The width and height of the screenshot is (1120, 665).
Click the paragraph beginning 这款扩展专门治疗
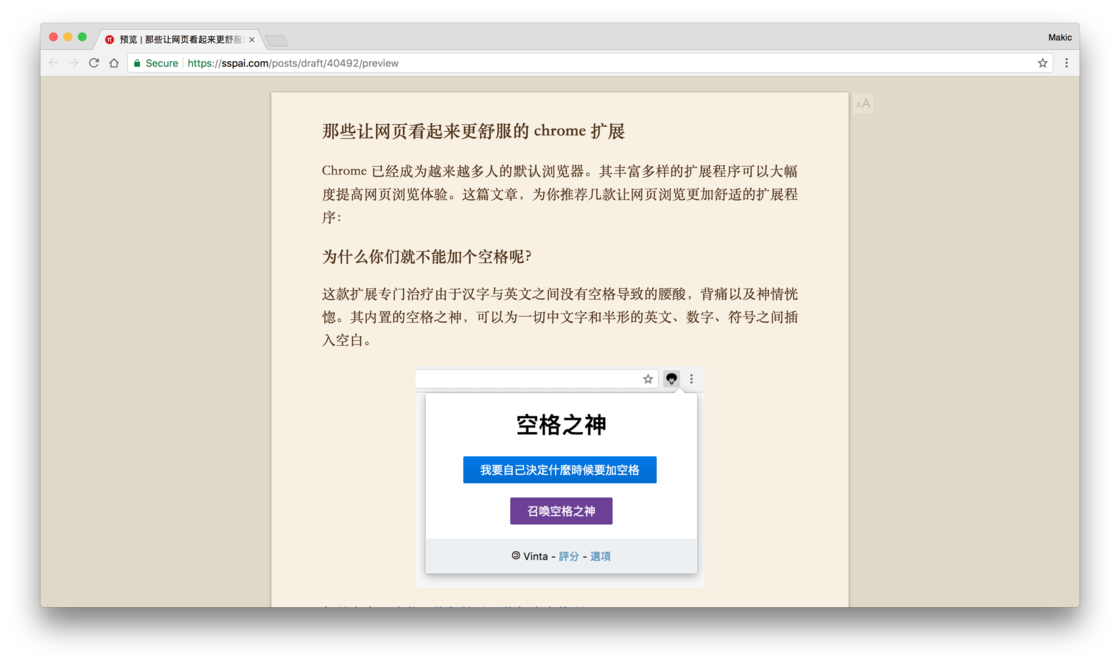click(x=559, y=316)
